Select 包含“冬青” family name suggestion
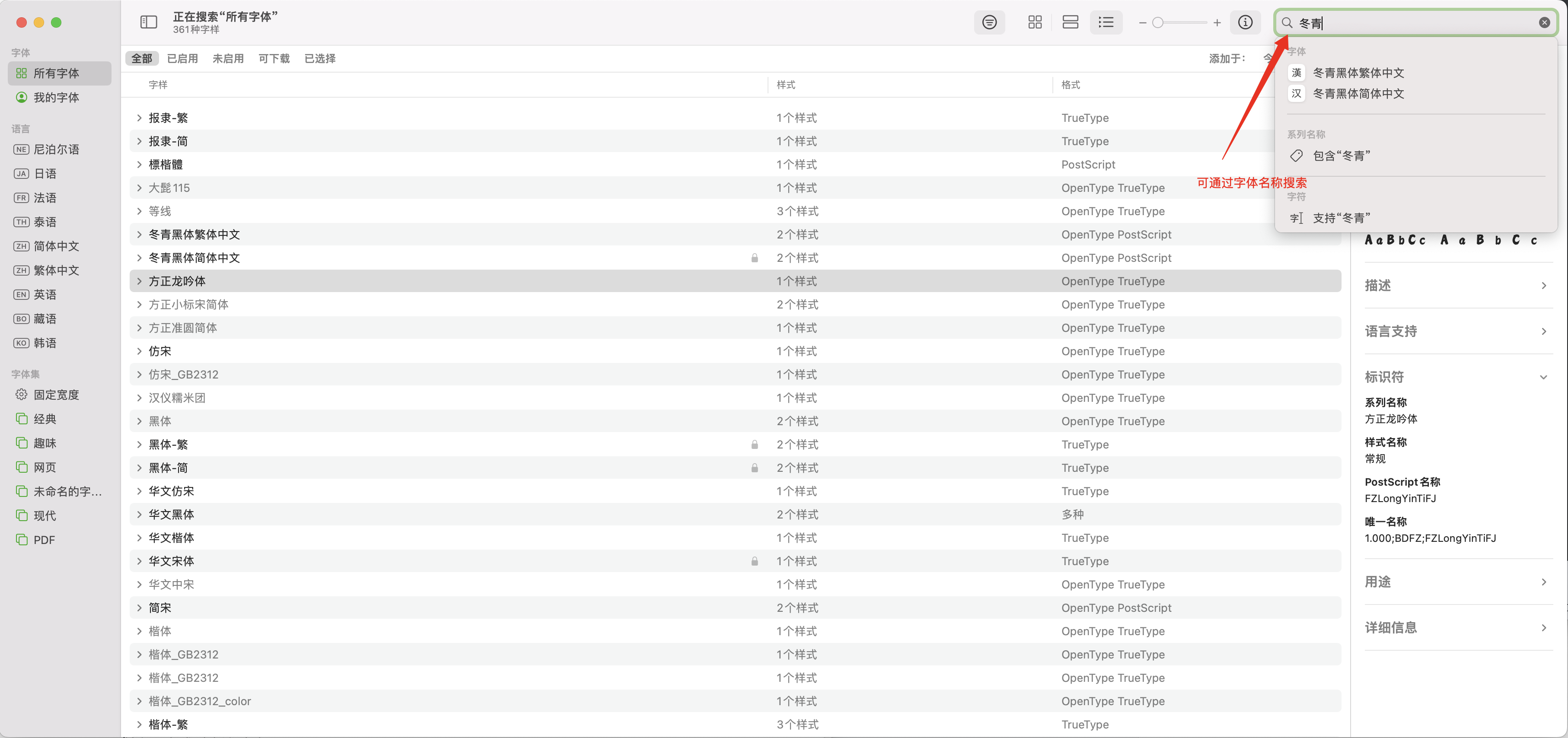1568x738 pixels. (x=1341, y=156)
